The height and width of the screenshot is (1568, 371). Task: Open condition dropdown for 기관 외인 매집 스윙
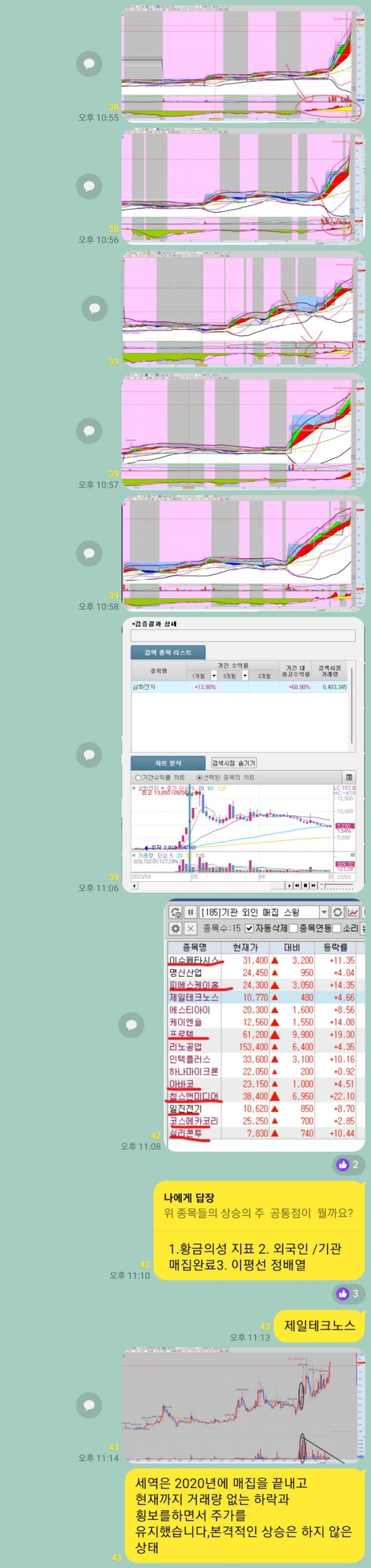(x=324, y=912)
